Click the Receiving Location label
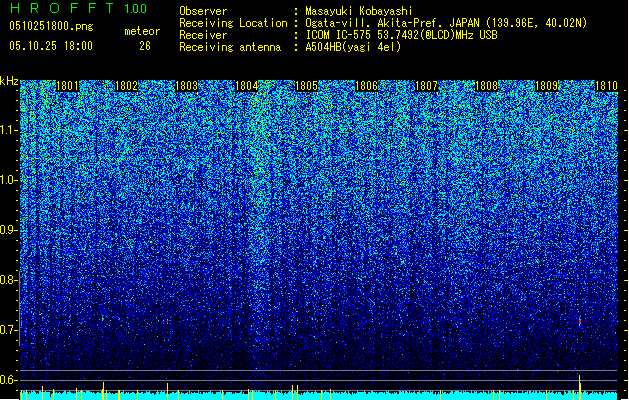 233,24
